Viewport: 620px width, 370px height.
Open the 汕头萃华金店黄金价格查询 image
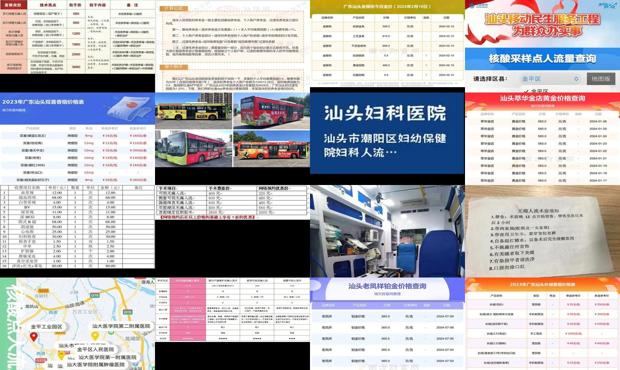coord(542,139)
